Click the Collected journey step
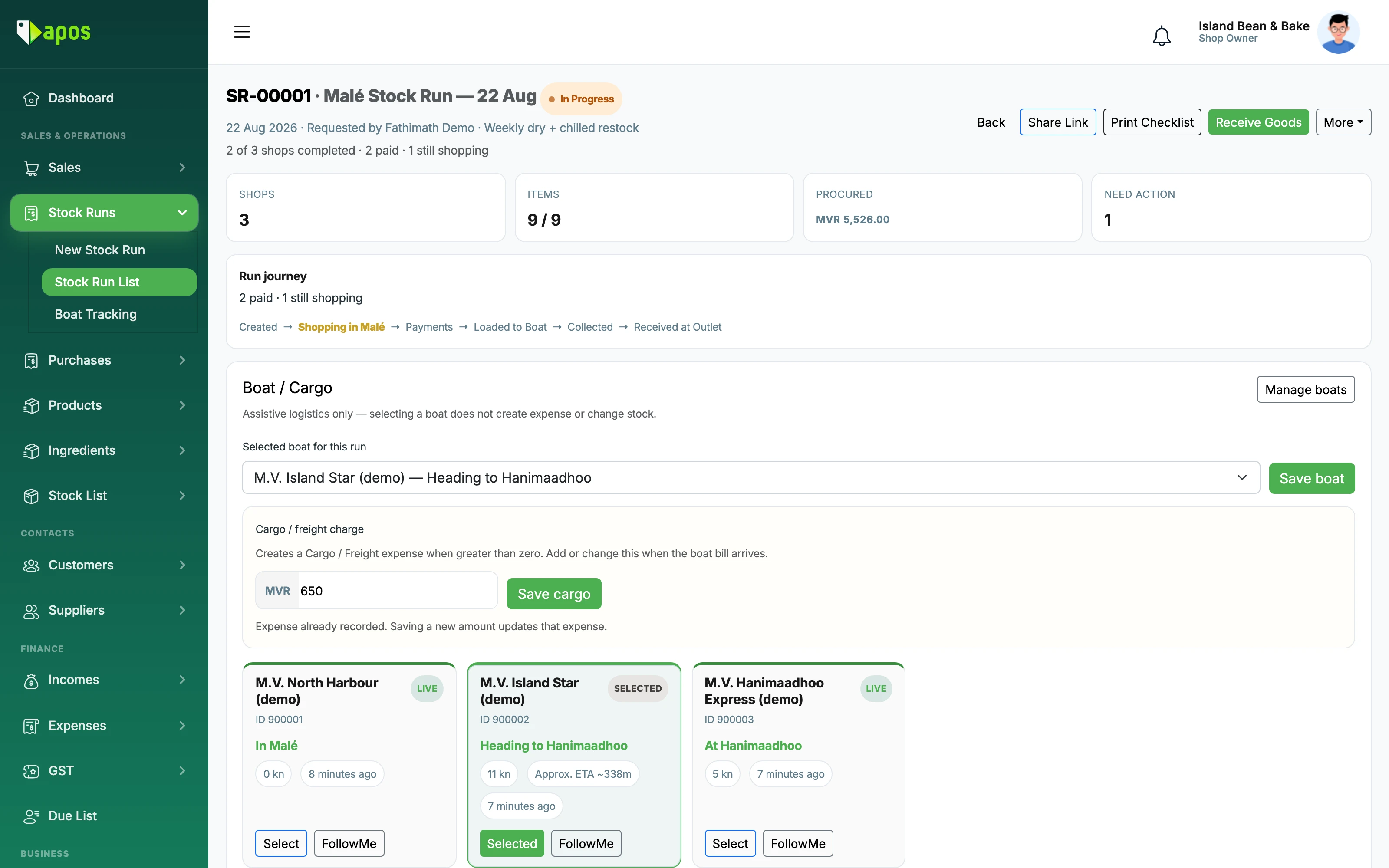 (x=590, y=327)
